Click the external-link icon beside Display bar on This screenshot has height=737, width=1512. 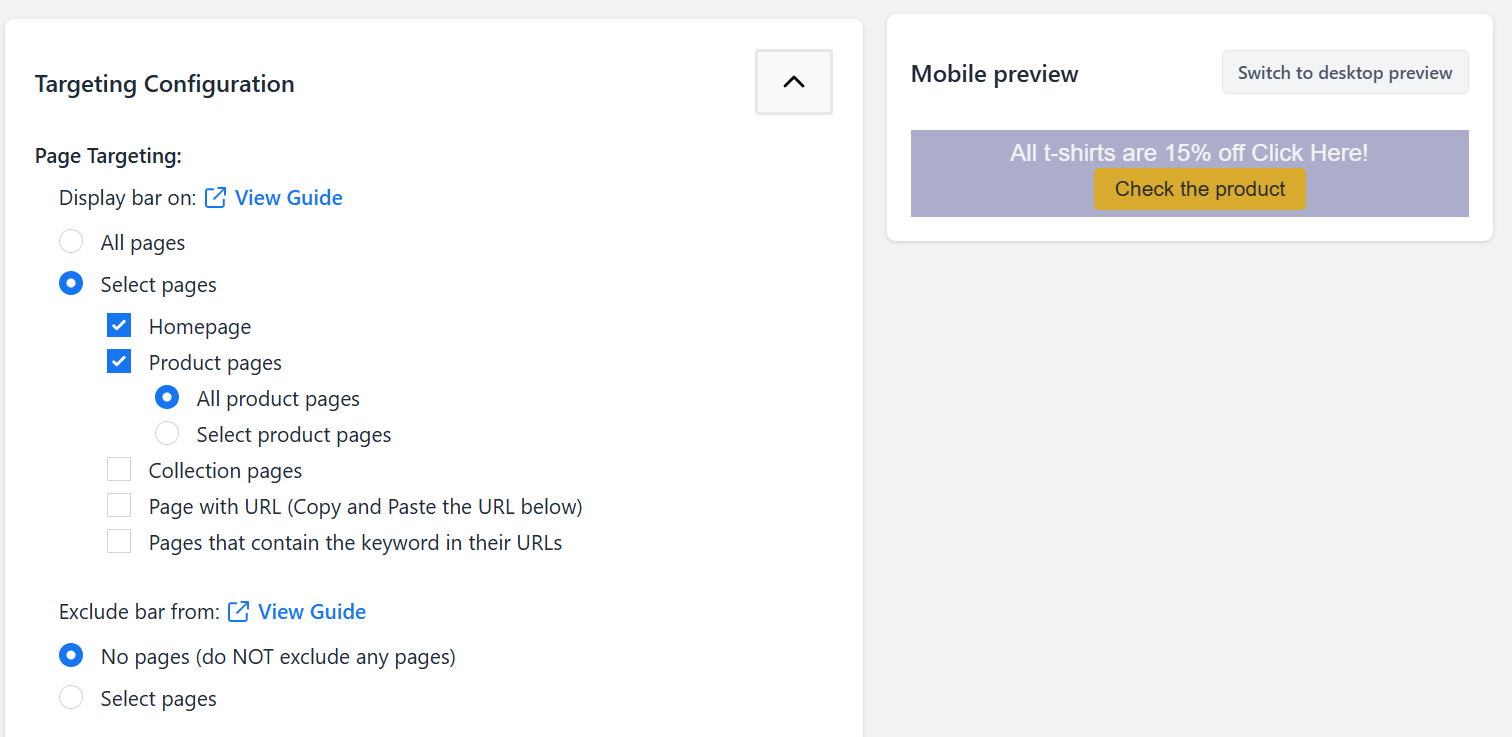[215, 198]
